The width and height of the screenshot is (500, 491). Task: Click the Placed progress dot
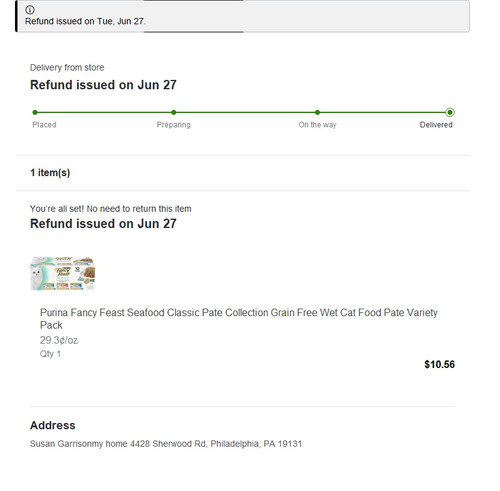[35, 112]
